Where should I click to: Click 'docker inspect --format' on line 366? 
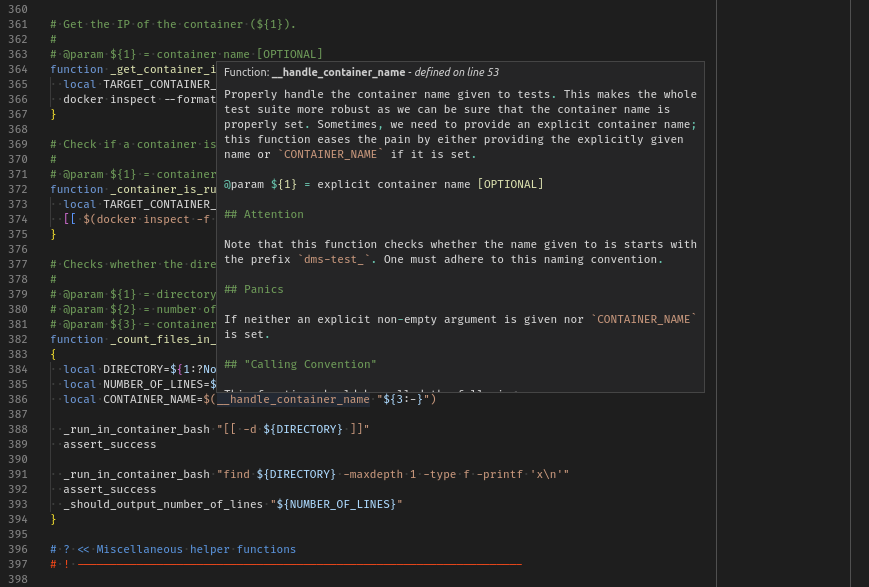click(x=139, y=99)
